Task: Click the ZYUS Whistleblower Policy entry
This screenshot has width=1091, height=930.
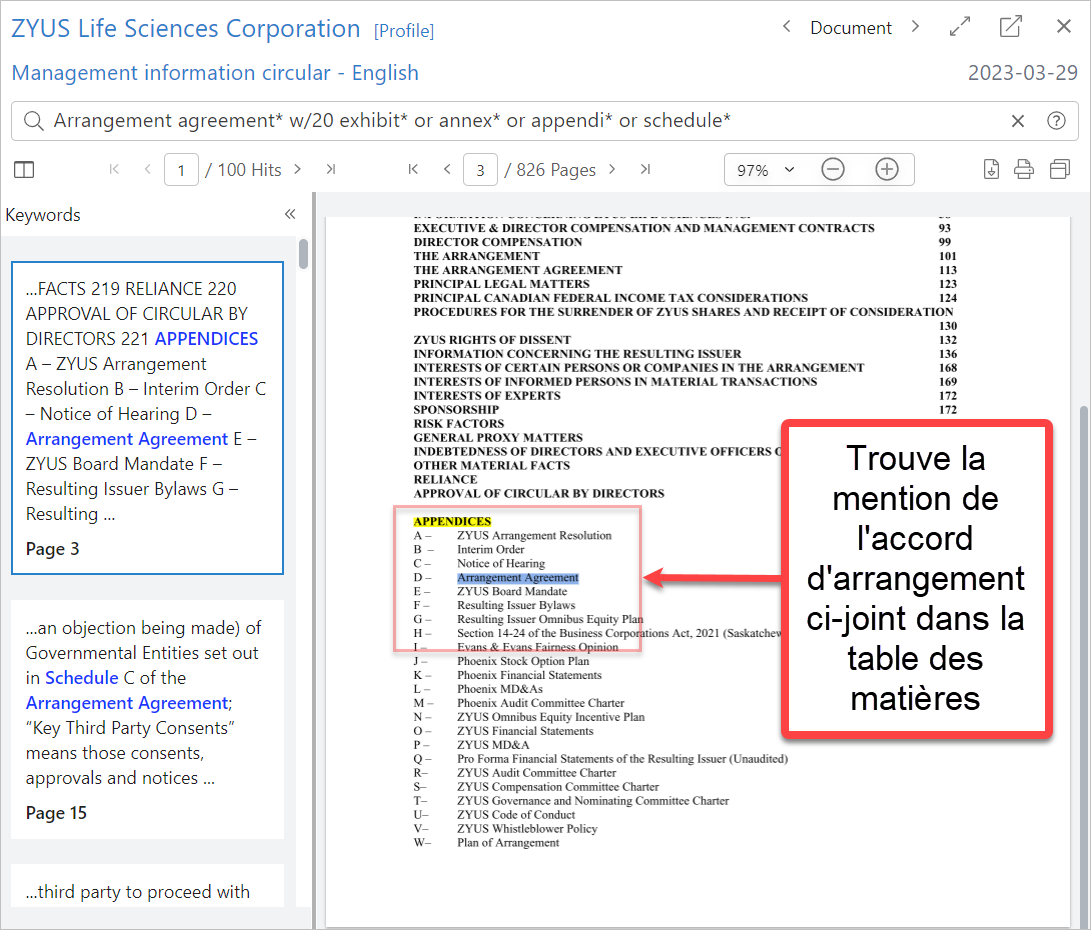Action: point(527,828)
